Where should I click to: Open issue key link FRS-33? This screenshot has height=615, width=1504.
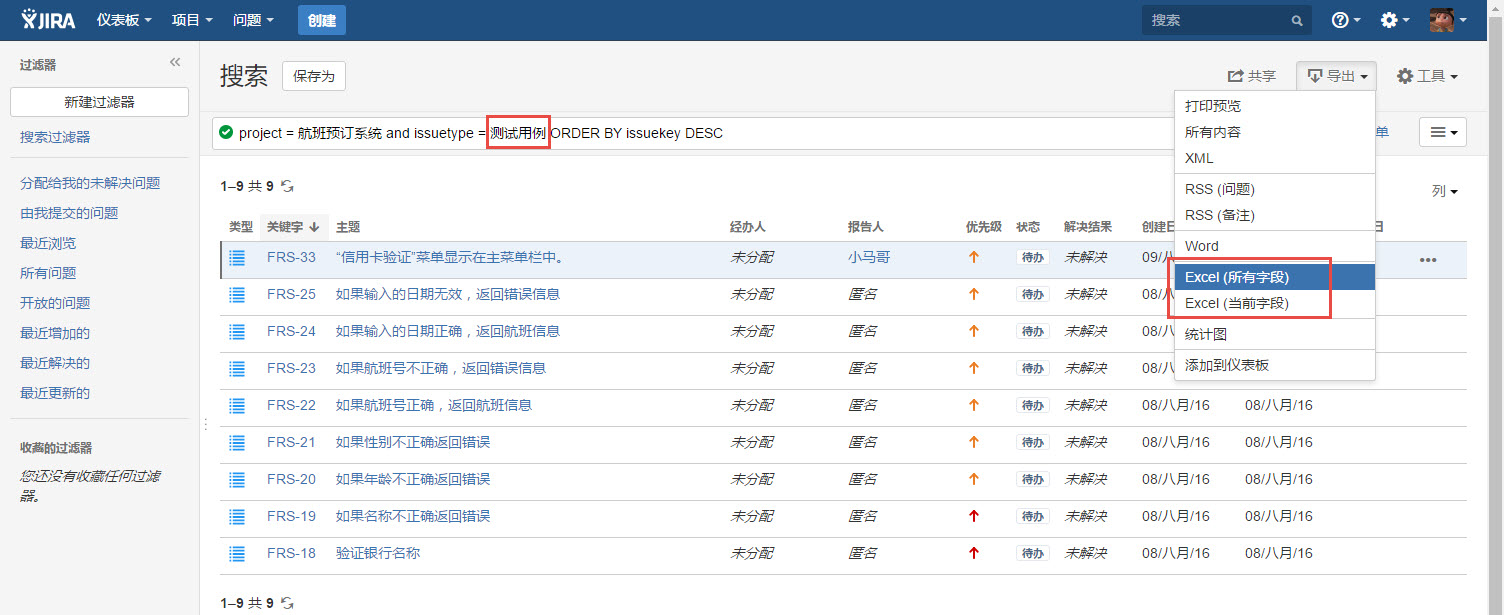click(291, 257)
